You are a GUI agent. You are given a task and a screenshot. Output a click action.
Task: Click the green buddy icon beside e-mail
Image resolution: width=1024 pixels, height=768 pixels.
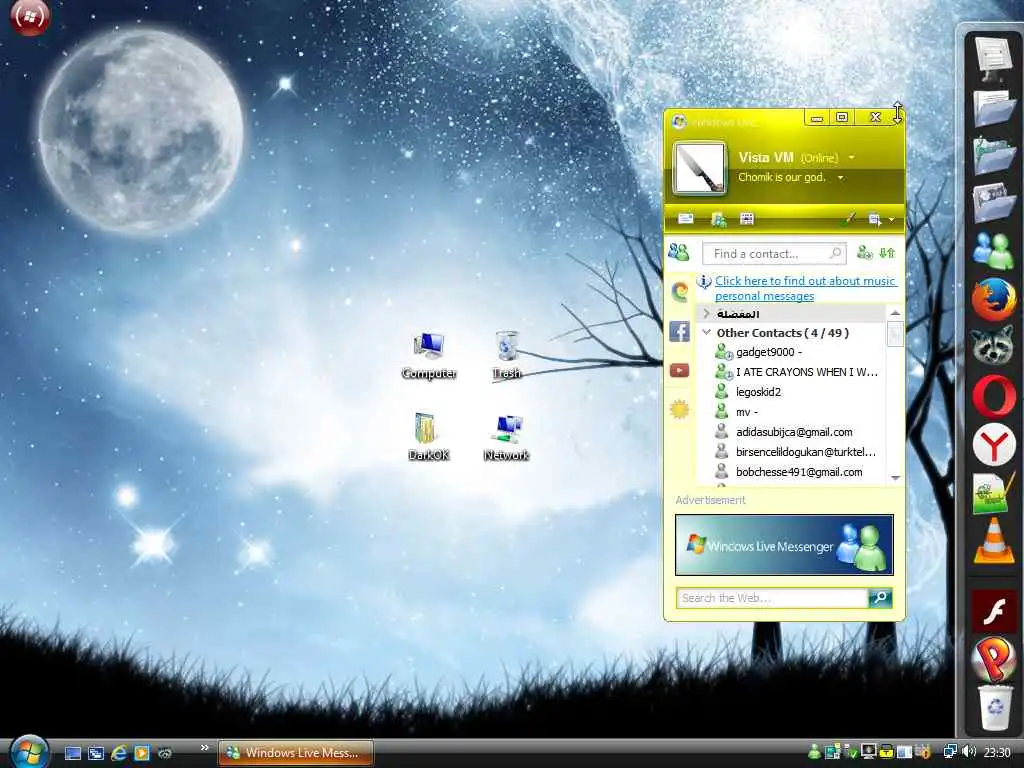(x=718, y=219)
